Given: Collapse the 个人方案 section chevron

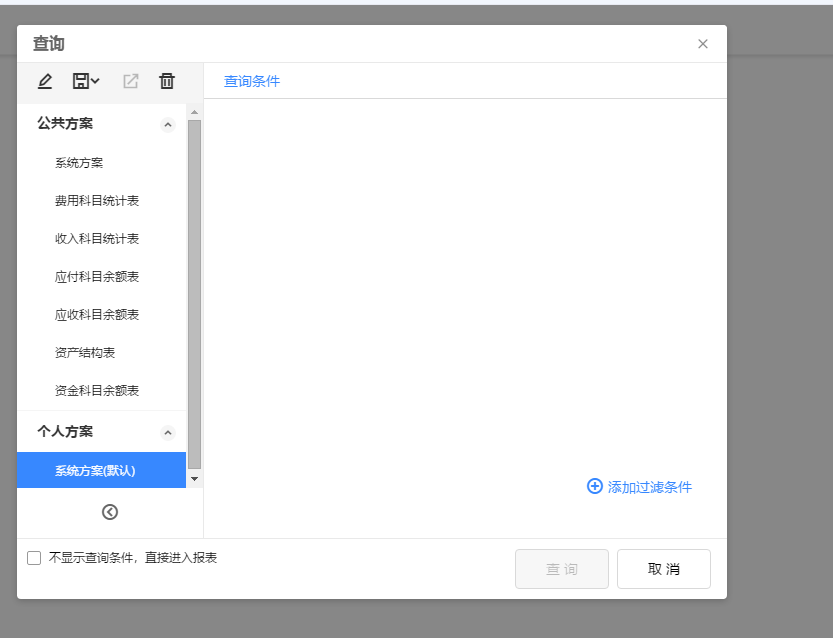Looking at the screenshot, I should [x=168, y=433].
